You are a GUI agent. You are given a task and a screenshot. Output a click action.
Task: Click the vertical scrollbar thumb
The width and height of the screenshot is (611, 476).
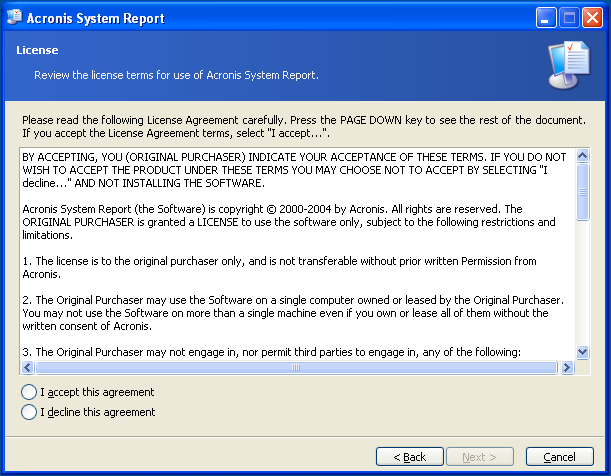pyautogui.click(x=583, y=192)
